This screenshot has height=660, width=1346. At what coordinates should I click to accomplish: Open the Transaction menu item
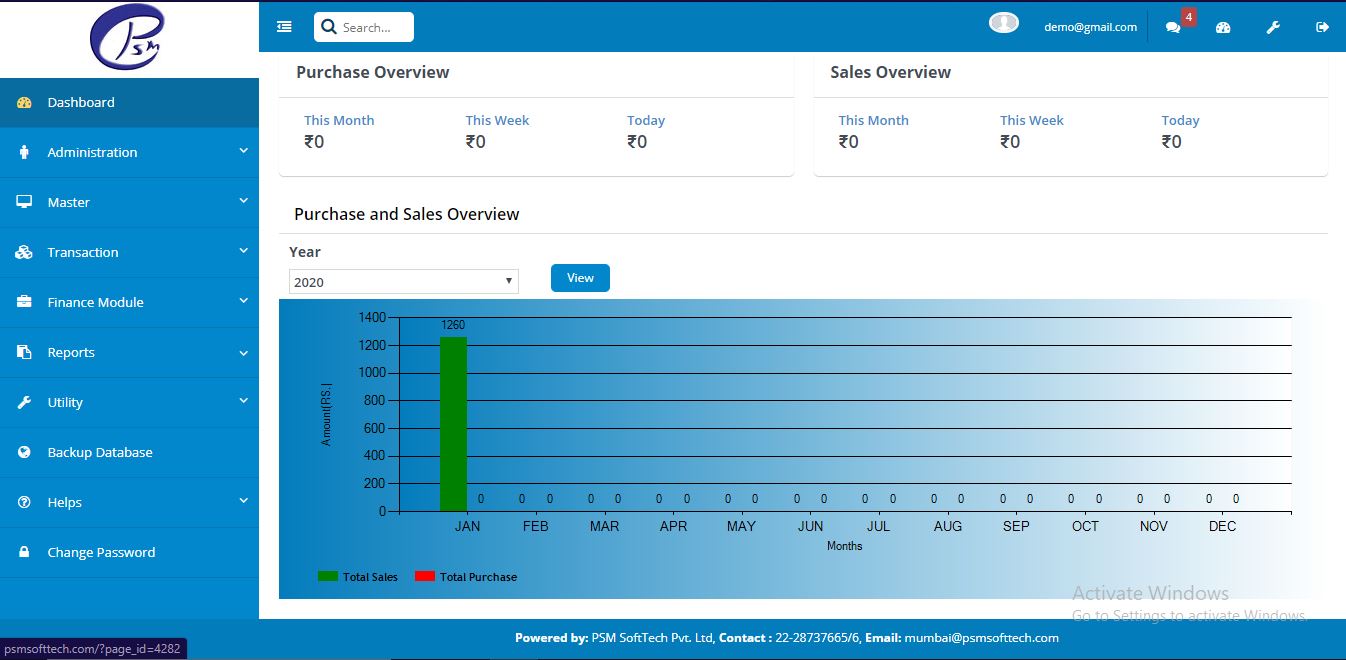click(x=129, y=252)
